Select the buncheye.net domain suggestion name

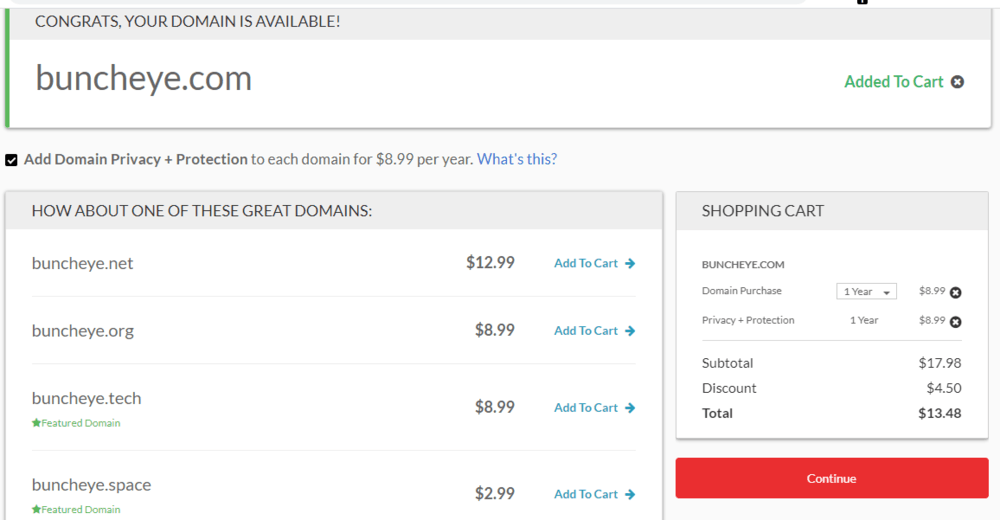pos(82,264)
